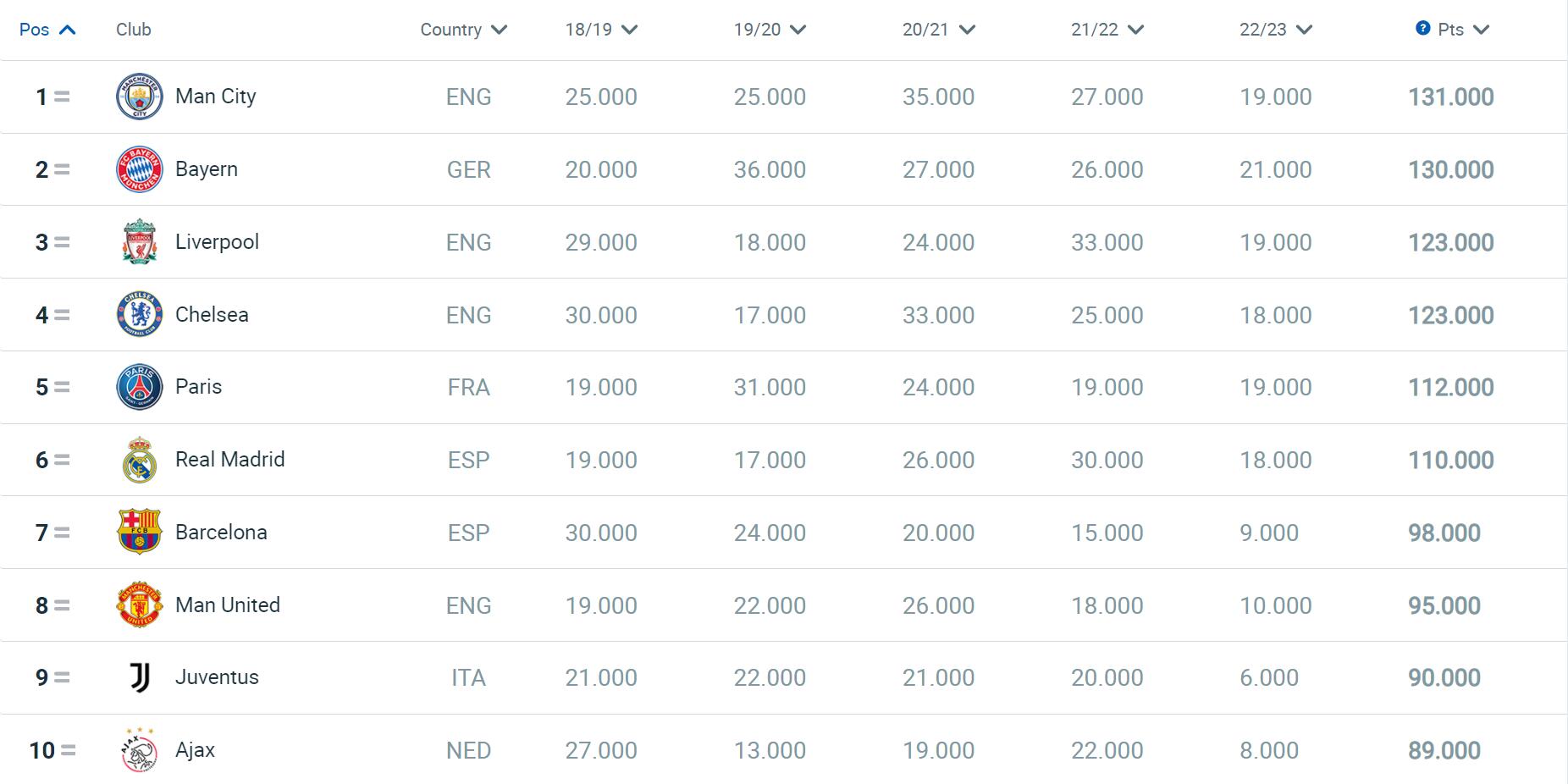The image size is (1568, 784).
Task: Sort by Pos column arrow
Action: [x=68, y=30]
